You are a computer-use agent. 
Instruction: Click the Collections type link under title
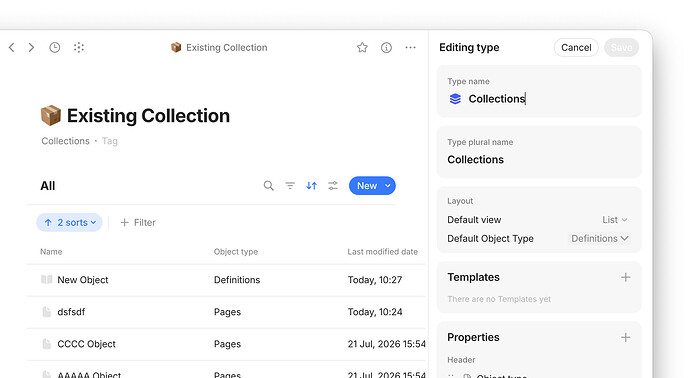(x=66, y=141)
